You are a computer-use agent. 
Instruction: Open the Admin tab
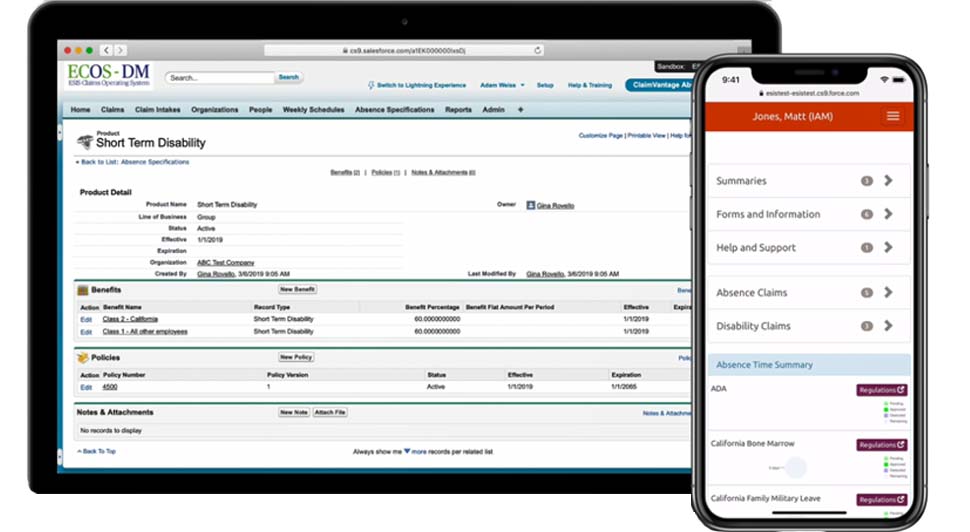494,109
